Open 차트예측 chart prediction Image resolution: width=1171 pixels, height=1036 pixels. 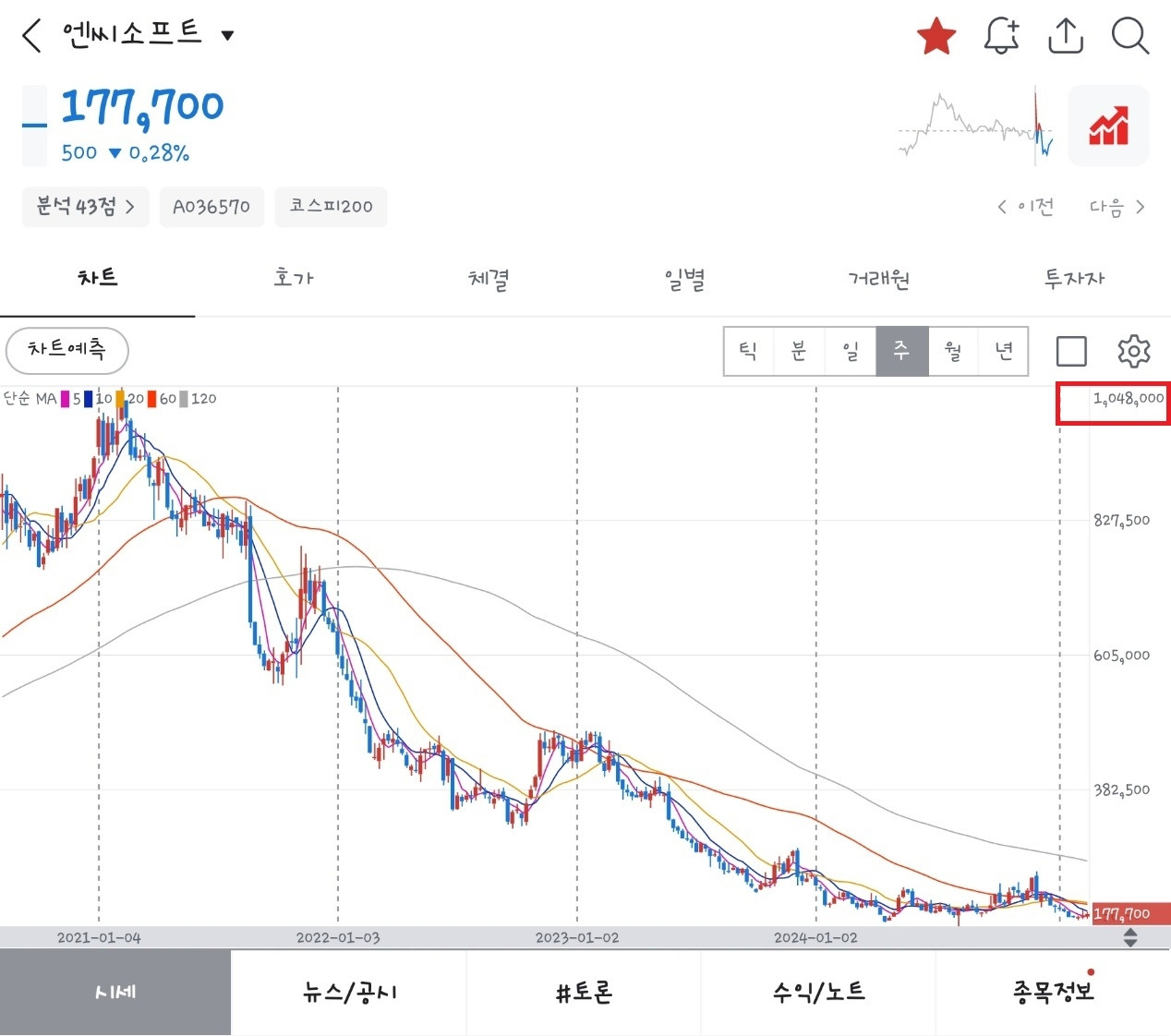[x=66, y=350]
